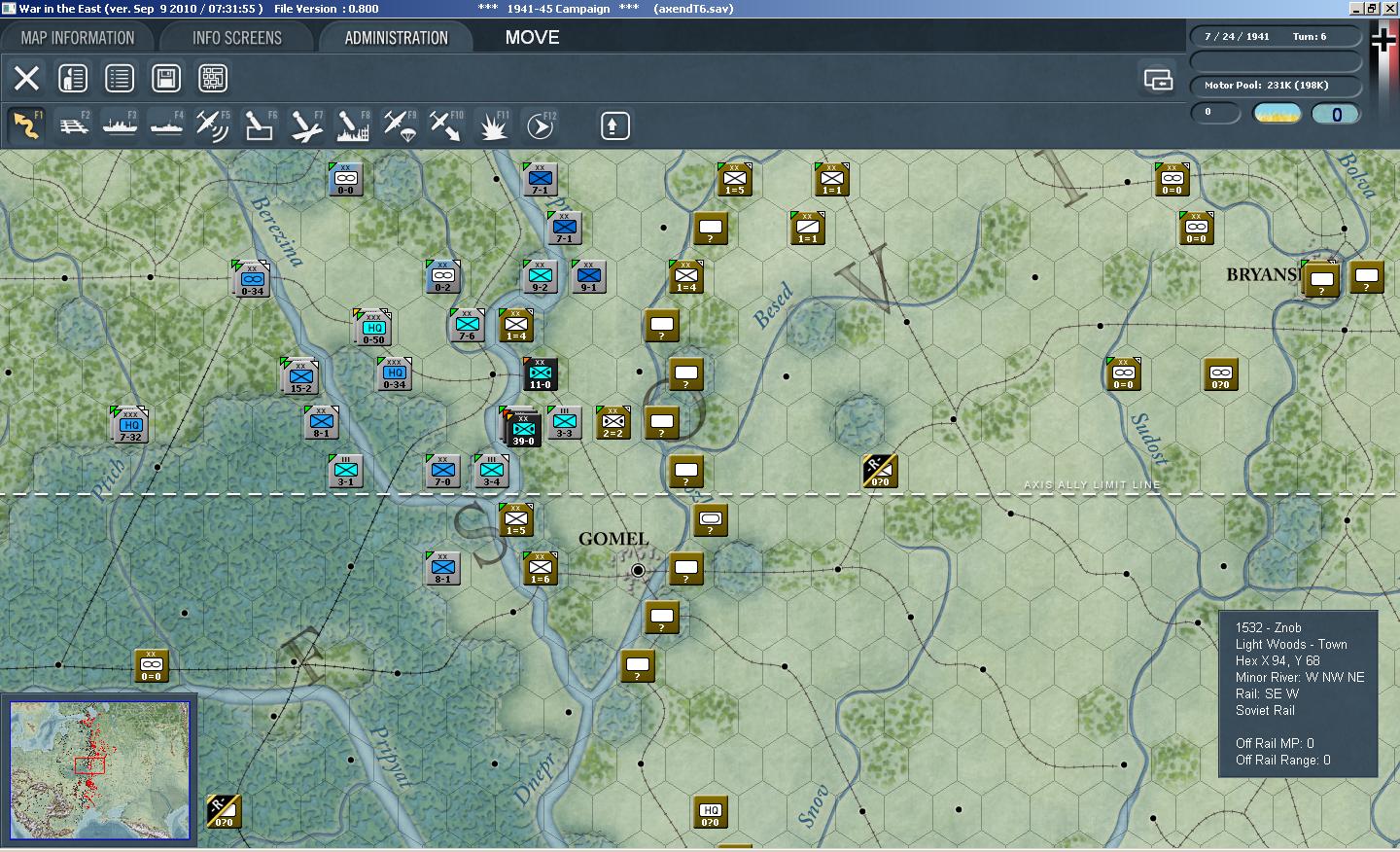Viewport: 1400px width, 852px height.
Task: Select the F6 bomb unit icon
Action: tap(260, 125)
